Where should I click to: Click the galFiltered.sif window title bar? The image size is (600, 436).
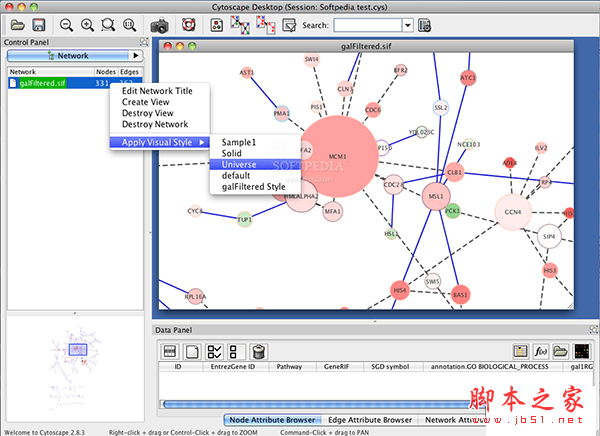pyautogui.click(x=366, y=46)
